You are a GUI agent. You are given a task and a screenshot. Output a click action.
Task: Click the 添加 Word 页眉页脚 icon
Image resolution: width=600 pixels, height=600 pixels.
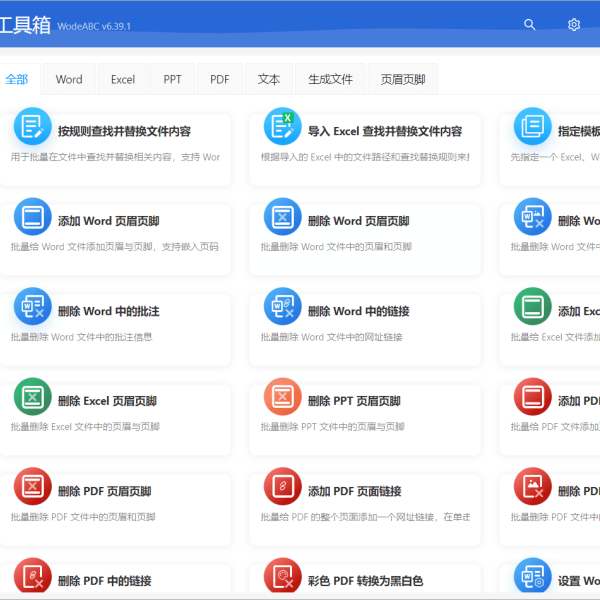33,217
